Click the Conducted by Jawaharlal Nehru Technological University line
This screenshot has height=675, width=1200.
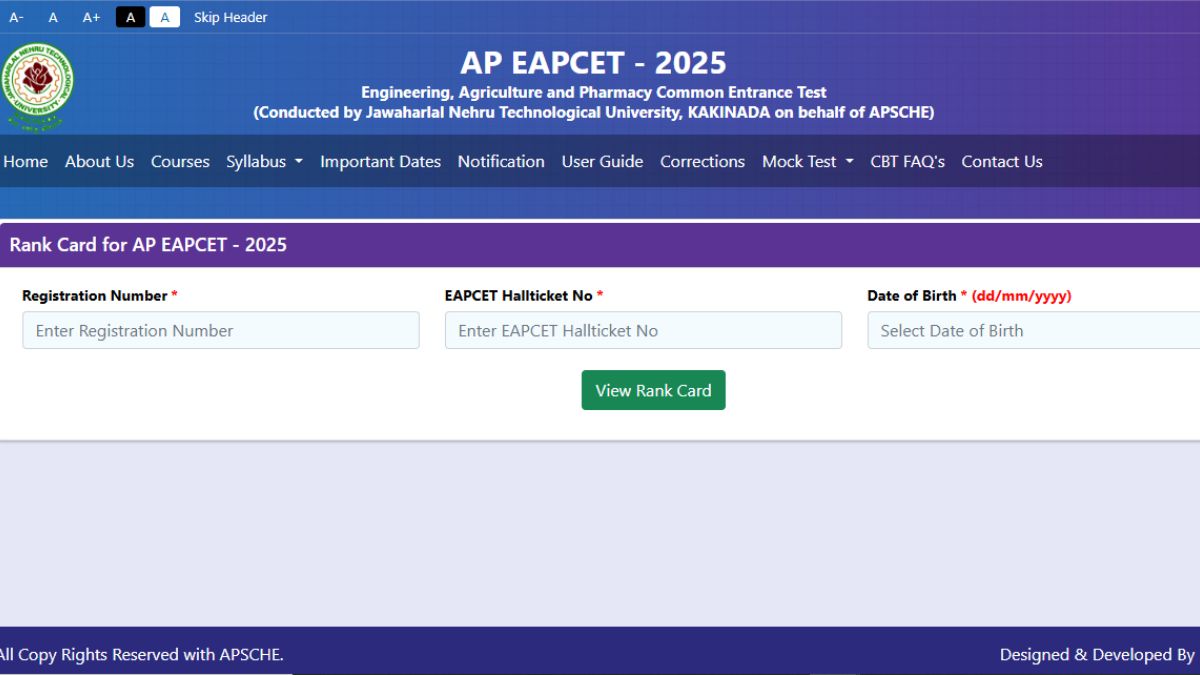click(x=594, y=113)
